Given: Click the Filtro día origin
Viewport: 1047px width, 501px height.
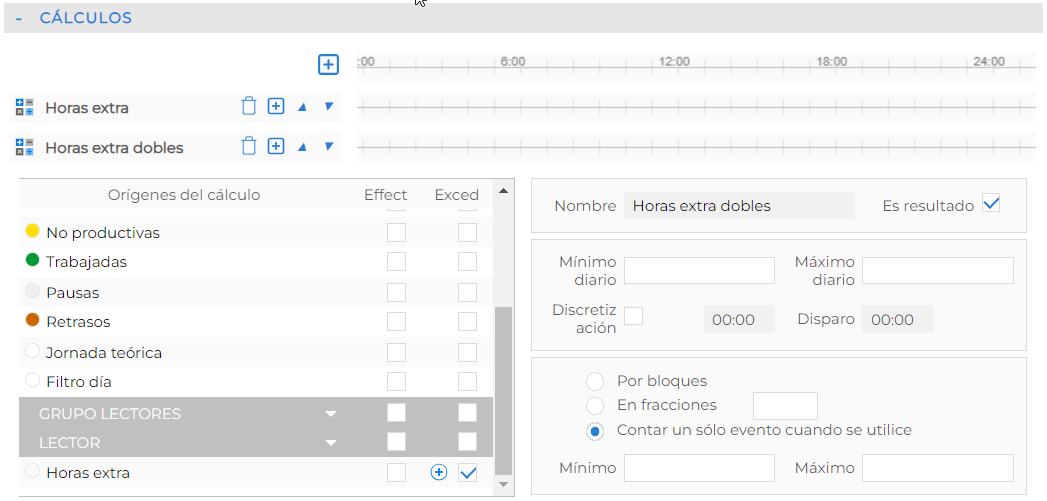Looking at the screenshot, I should (78, 382).
